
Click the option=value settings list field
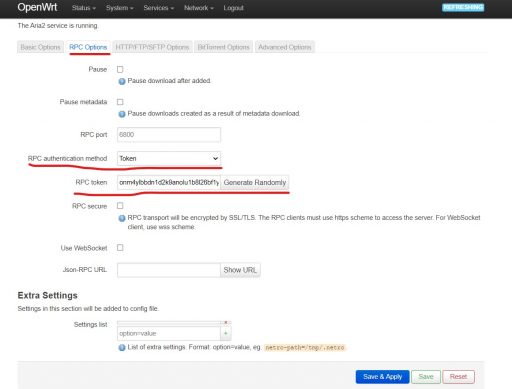tap(169, 333)
